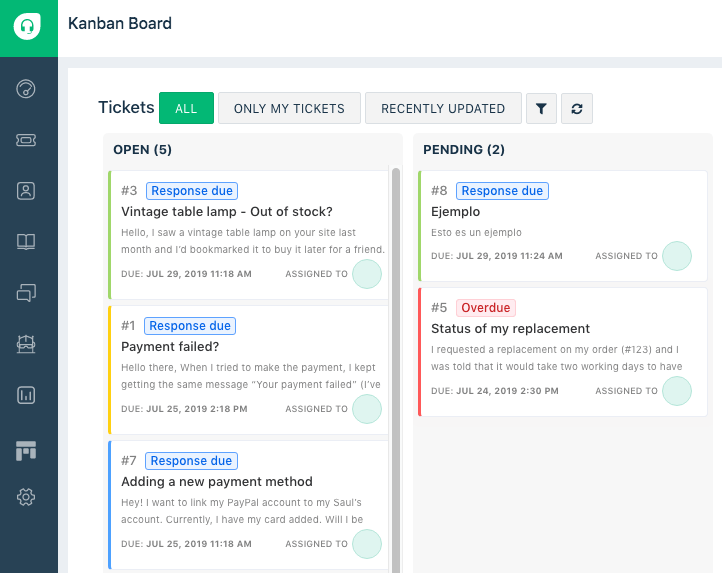Open ticket "Vintage table lamp - Out of stock?"
This screenshot has width=722, height=573.
tap(227, 212)
